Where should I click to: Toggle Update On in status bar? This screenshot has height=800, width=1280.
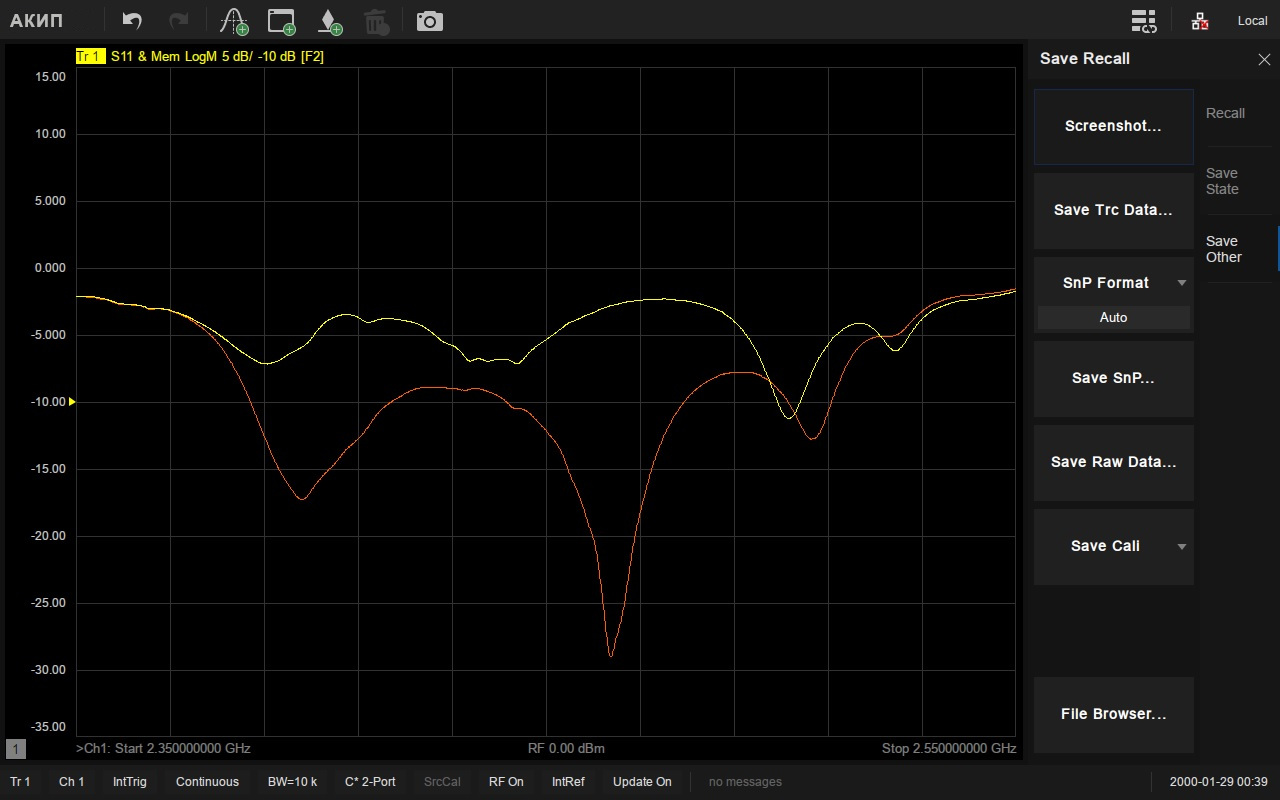[642, 782]
